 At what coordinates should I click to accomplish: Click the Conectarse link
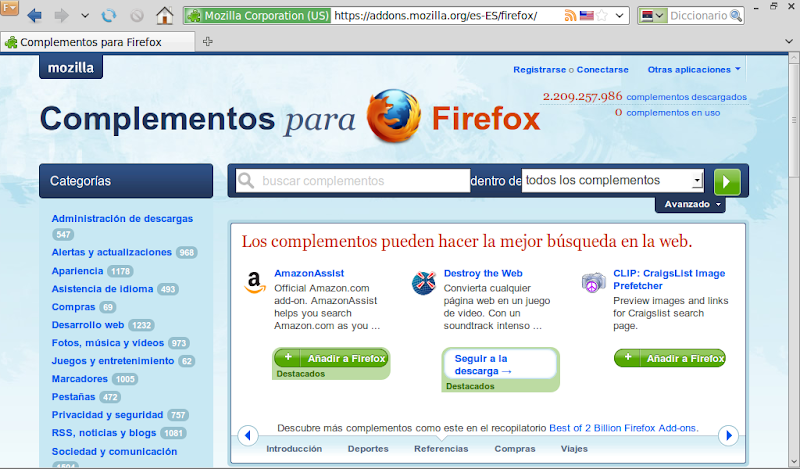(x=603, y=69)
